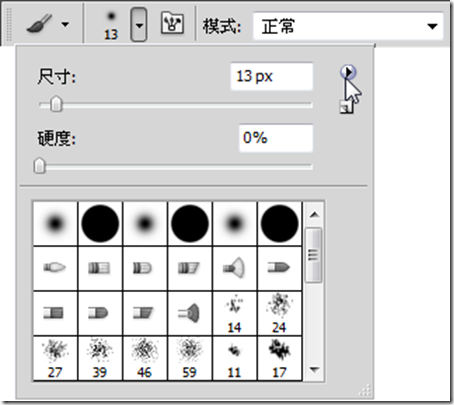This screenshot has width=454, height=405.
Task: Select the rightmost hard round brush in the top row
Action: [279, 223]
